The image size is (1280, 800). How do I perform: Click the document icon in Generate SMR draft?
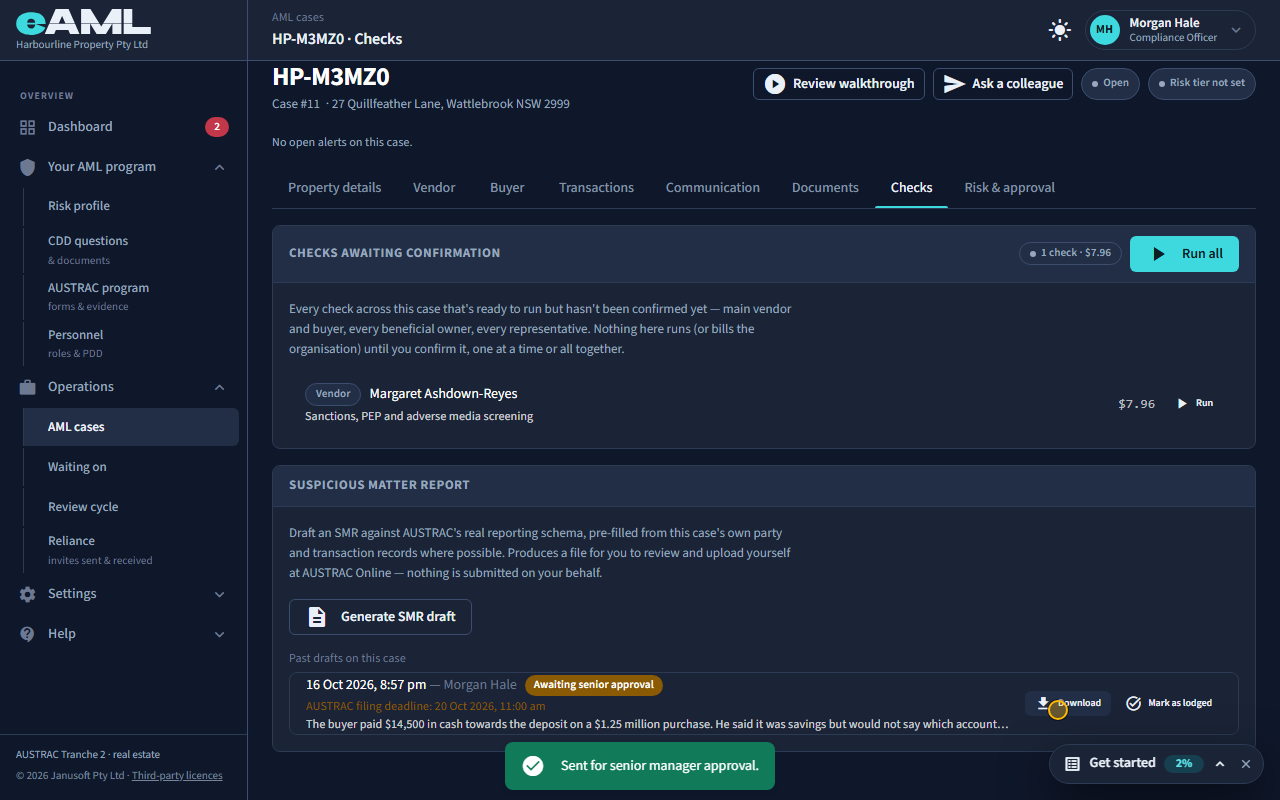coord(317,617)
